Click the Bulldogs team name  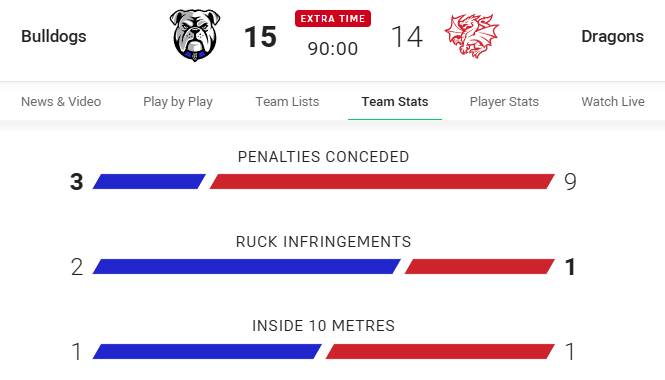(54, 36)
